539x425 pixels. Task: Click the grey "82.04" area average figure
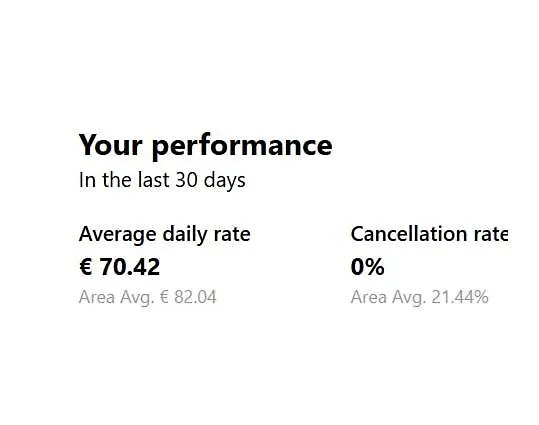tap(195, 297)
